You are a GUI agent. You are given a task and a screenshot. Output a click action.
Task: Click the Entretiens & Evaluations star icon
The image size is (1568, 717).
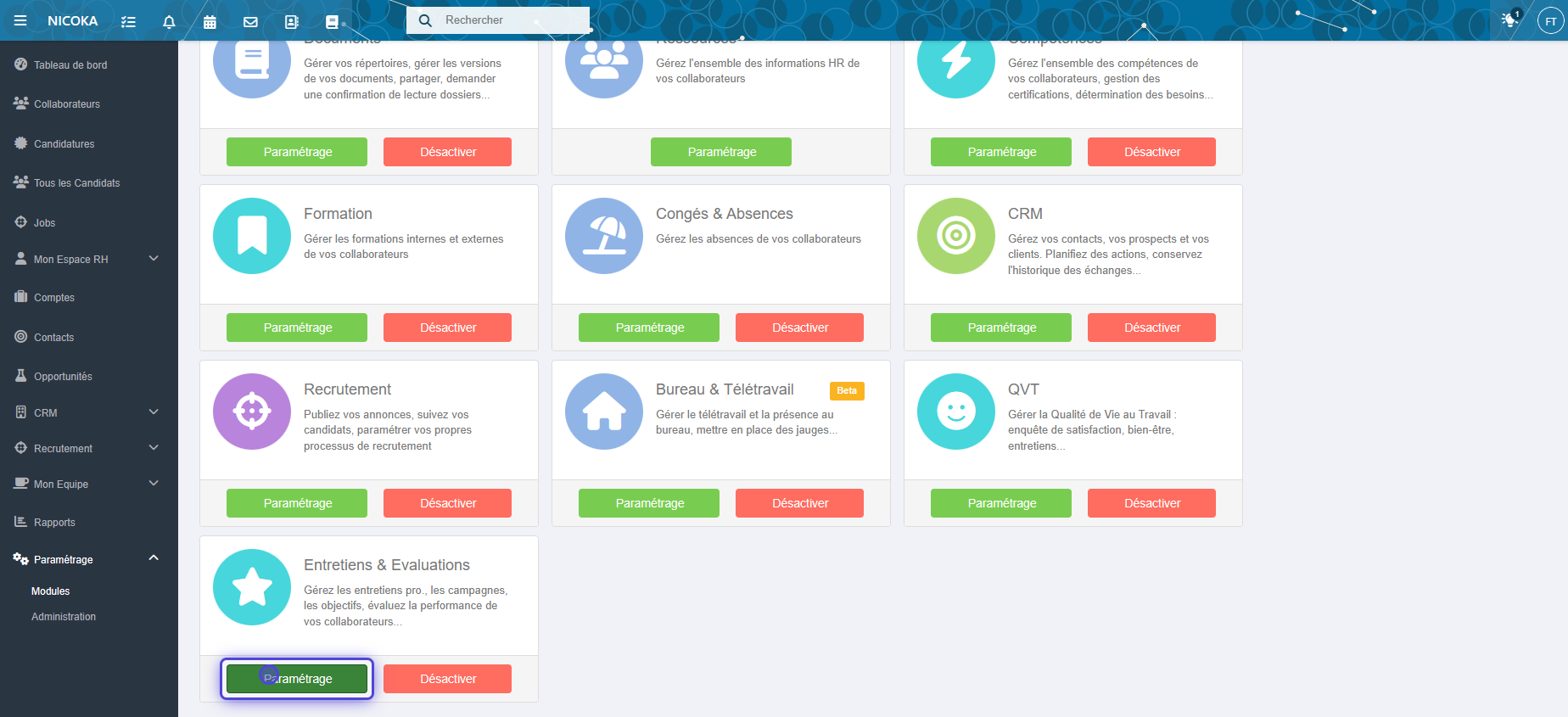tap(252, 587)
